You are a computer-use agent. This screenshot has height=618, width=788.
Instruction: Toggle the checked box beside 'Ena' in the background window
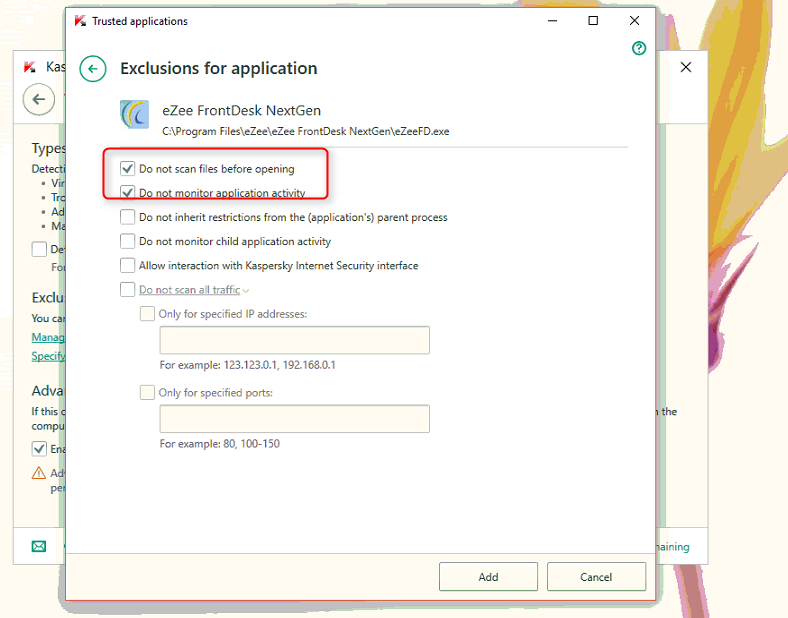click(x=39, y=448)
